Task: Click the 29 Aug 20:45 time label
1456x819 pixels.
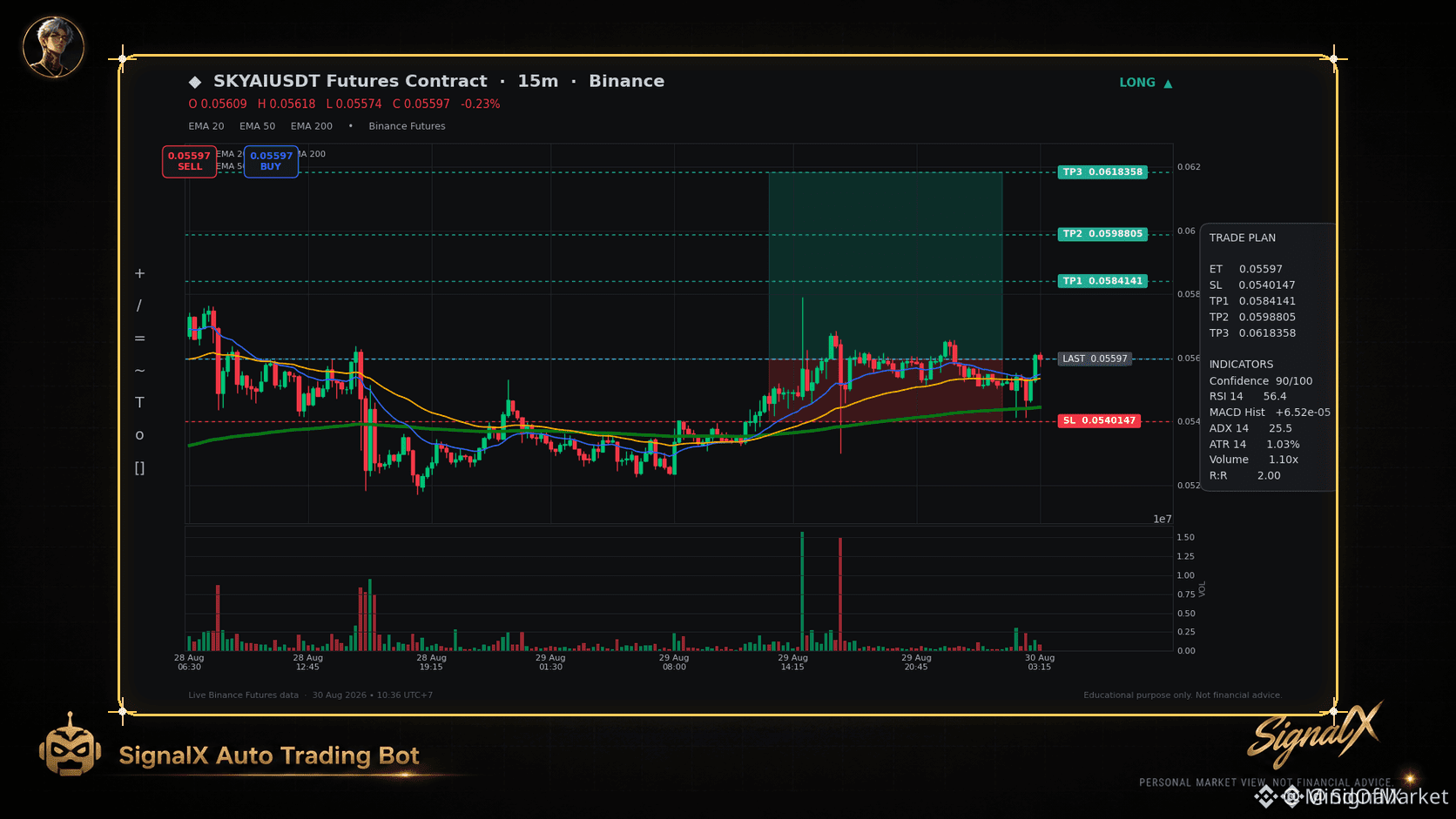Action: [916, 662]
